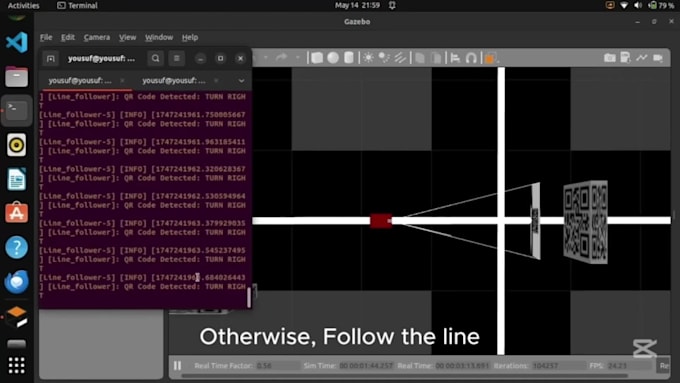Add a point light source
The height and width of the screenshot is (383, 680).
tap(368, 58)
